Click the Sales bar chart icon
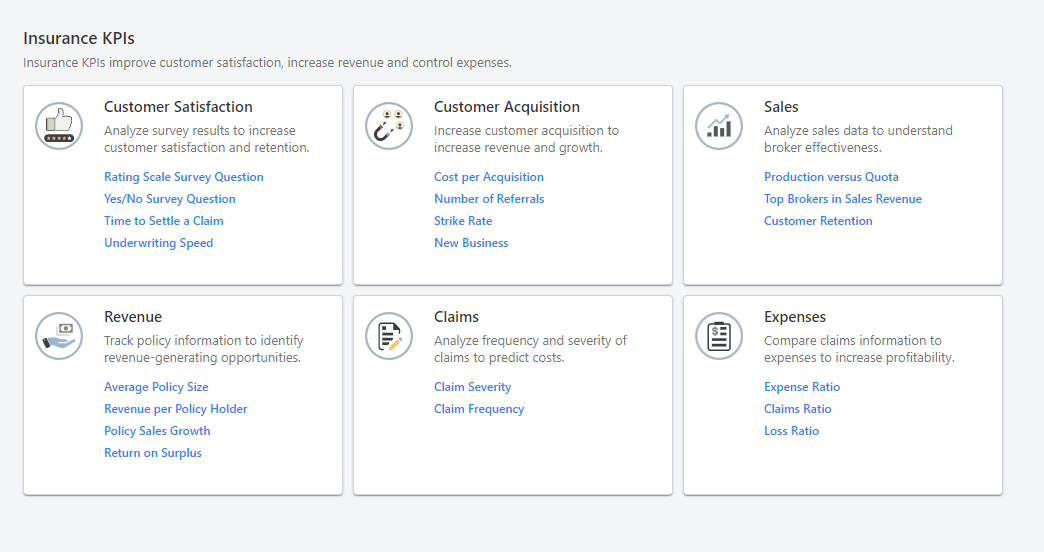Image resolution: width=1044 pixels, height=552 pixels. pyautogui.click(x=719, y=126)
